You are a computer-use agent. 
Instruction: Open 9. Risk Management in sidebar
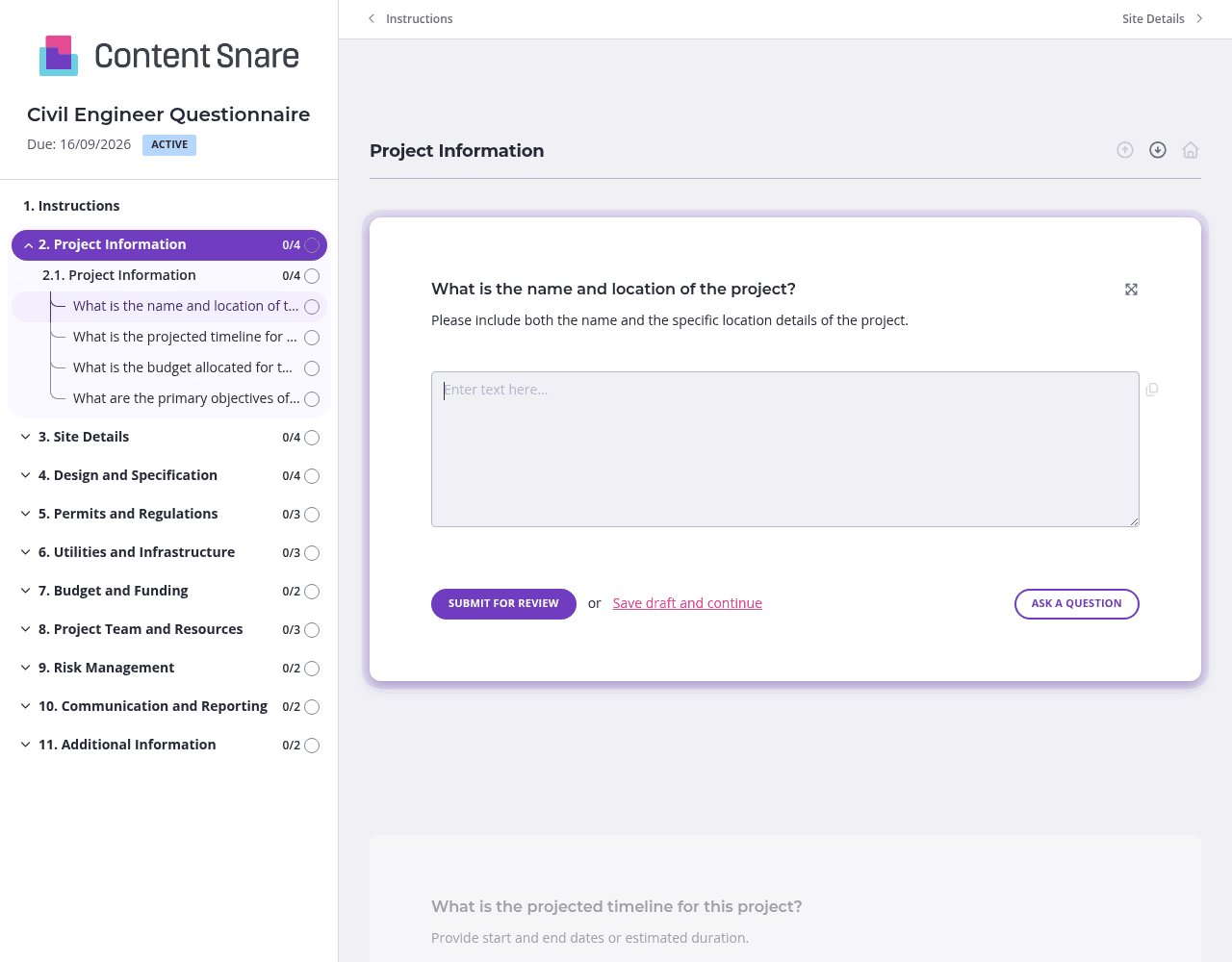pyautogui.click(x=107, y=668)
